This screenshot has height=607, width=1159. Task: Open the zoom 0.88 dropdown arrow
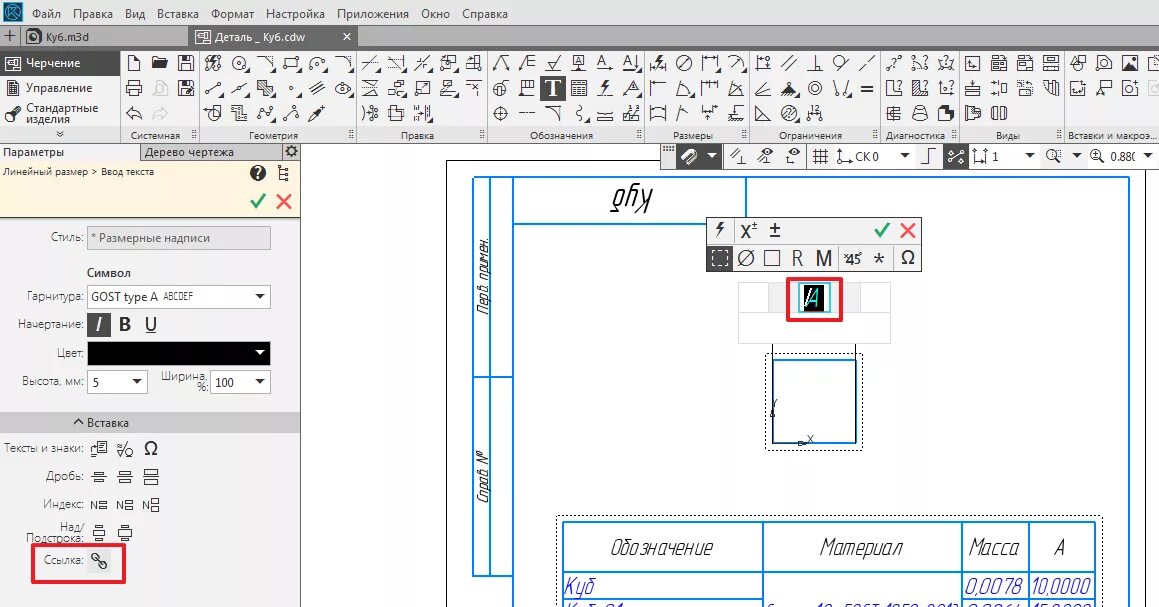(1147, 156)
